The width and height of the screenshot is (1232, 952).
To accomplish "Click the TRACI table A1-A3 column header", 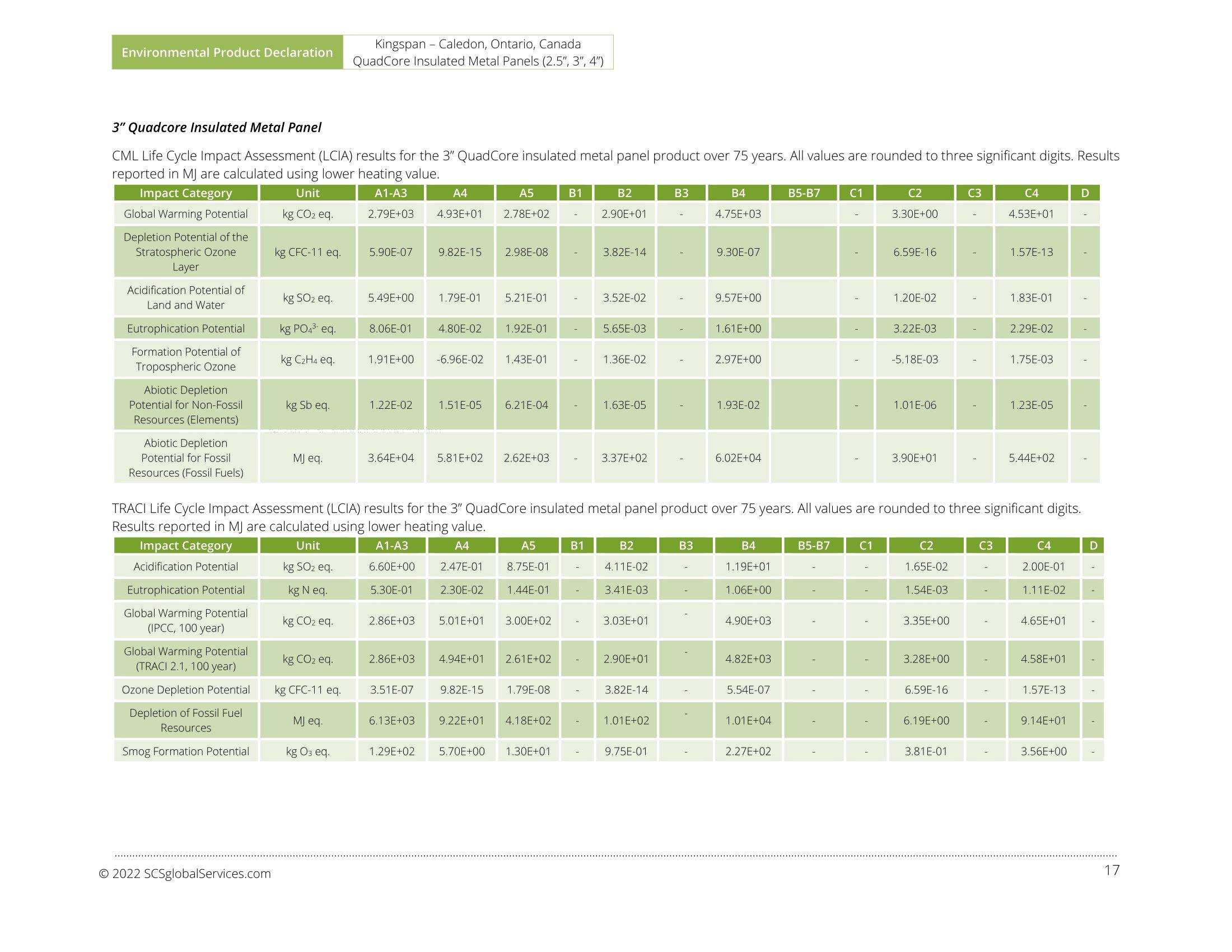I will pyautogui.click(x=391, y=545).
